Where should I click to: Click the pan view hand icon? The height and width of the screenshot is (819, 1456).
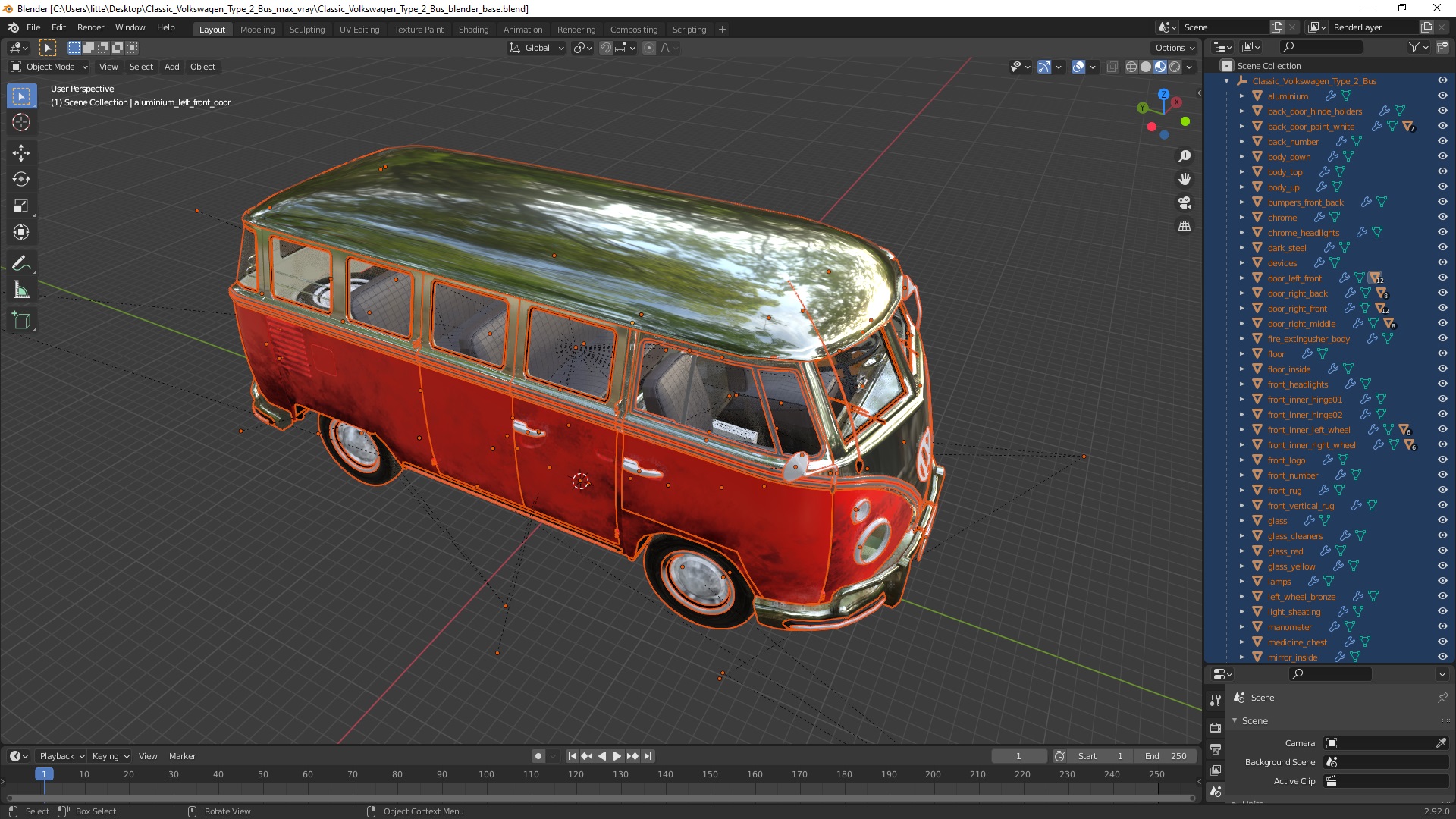tap(1185, 179)
